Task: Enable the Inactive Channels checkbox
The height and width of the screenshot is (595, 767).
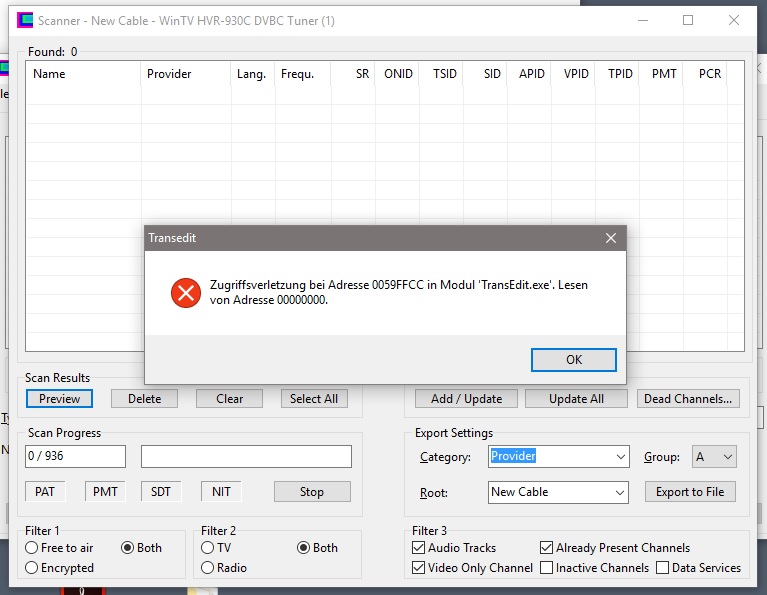Action: coord(546,568)
